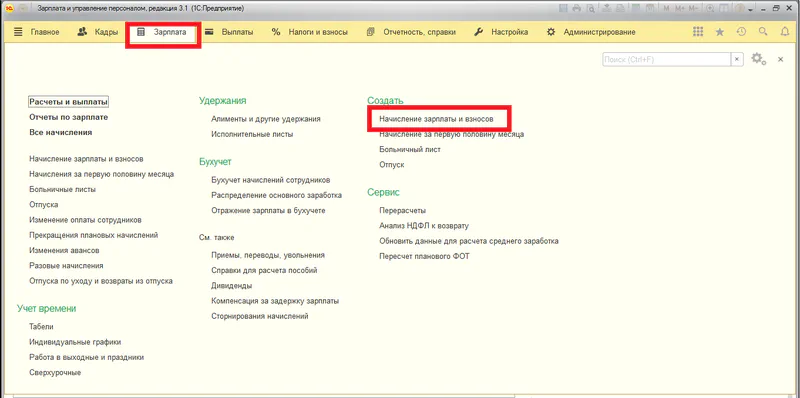
Task: Open Начисление зарплаты и взносов list on left
Action: tap(86, 159)
